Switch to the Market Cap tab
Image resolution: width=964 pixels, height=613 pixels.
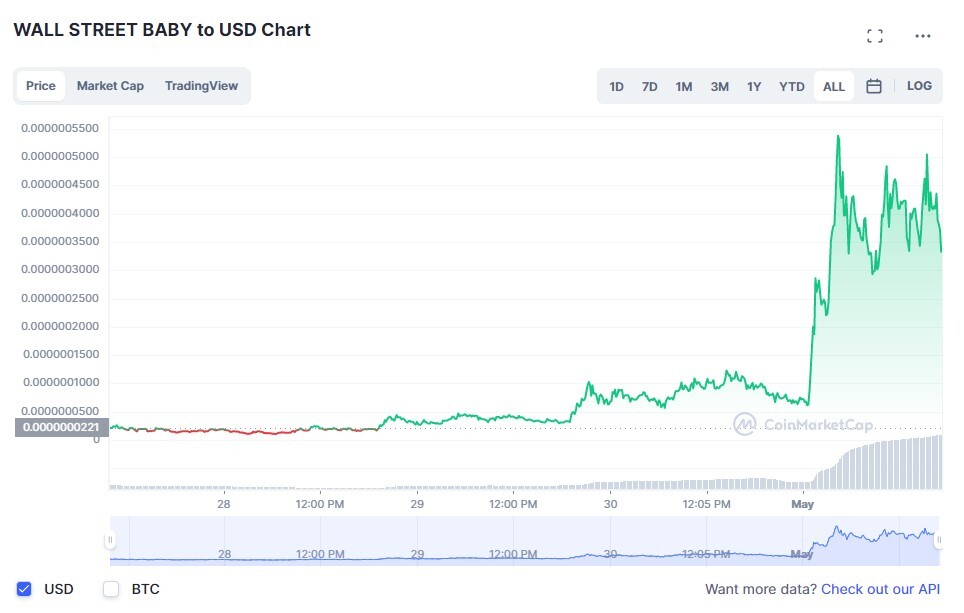click(x=110, y=86)
